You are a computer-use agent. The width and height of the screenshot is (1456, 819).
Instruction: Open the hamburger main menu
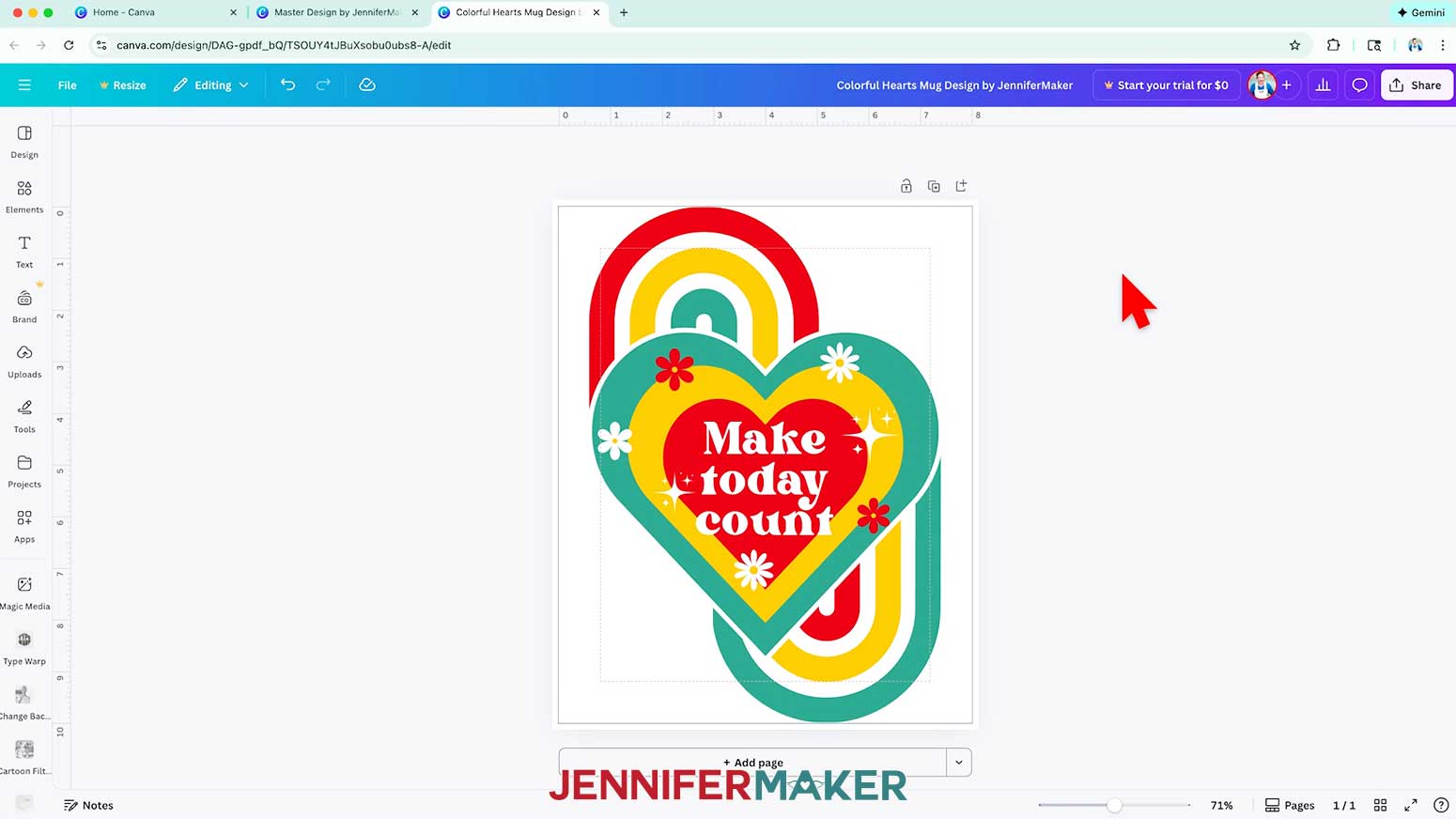[x=24, y=85]
